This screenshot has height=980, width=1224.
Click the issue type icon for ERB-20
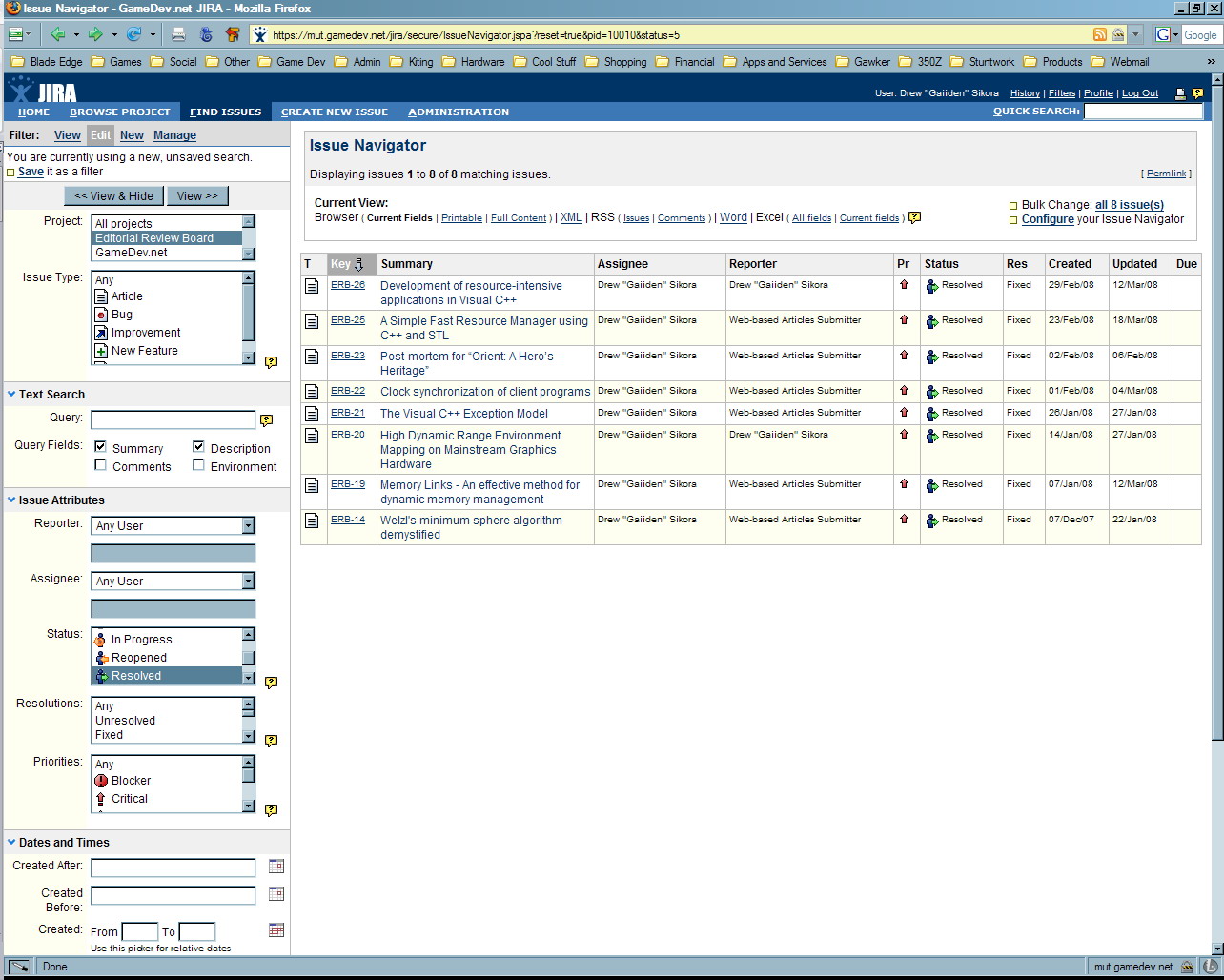click(312, 436)
